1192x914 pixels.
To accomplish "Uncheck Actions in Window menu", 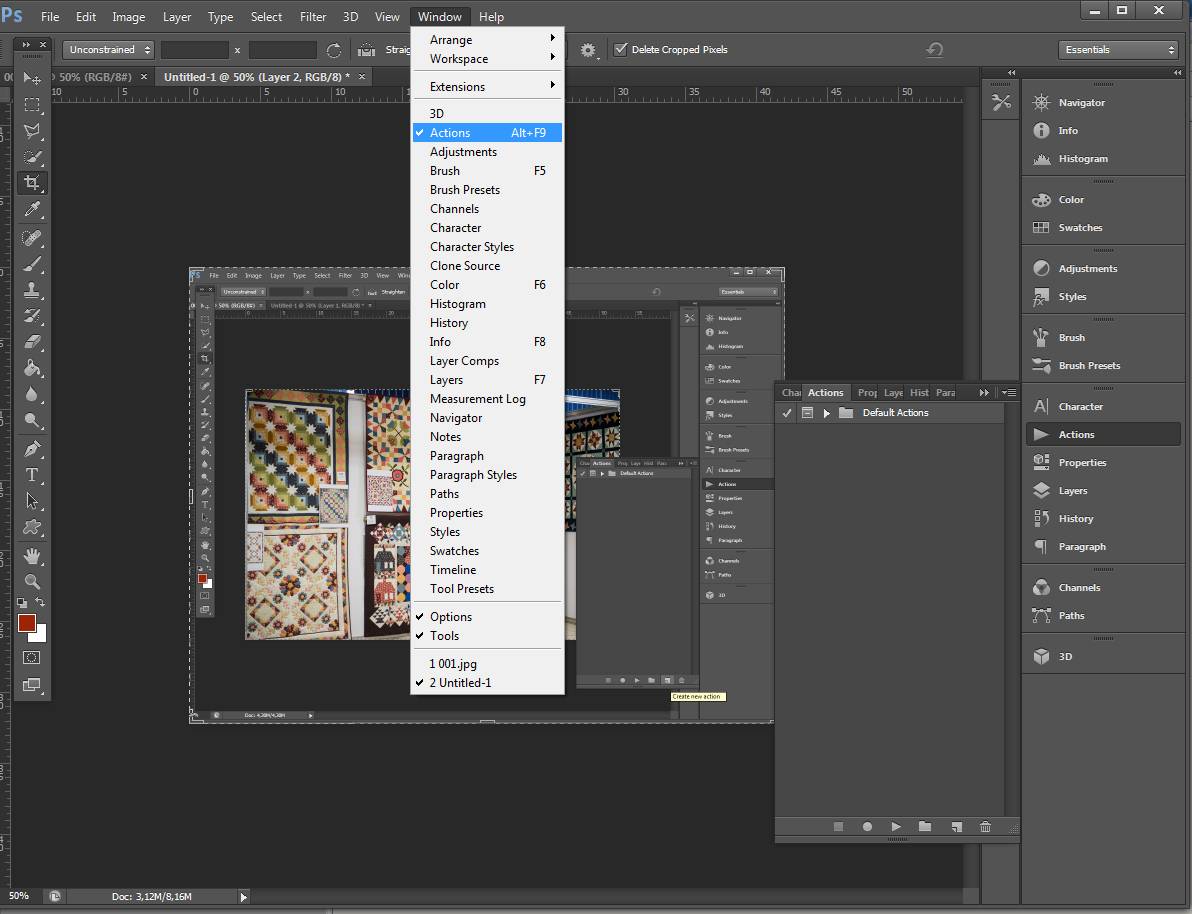I will click(487, 132).
